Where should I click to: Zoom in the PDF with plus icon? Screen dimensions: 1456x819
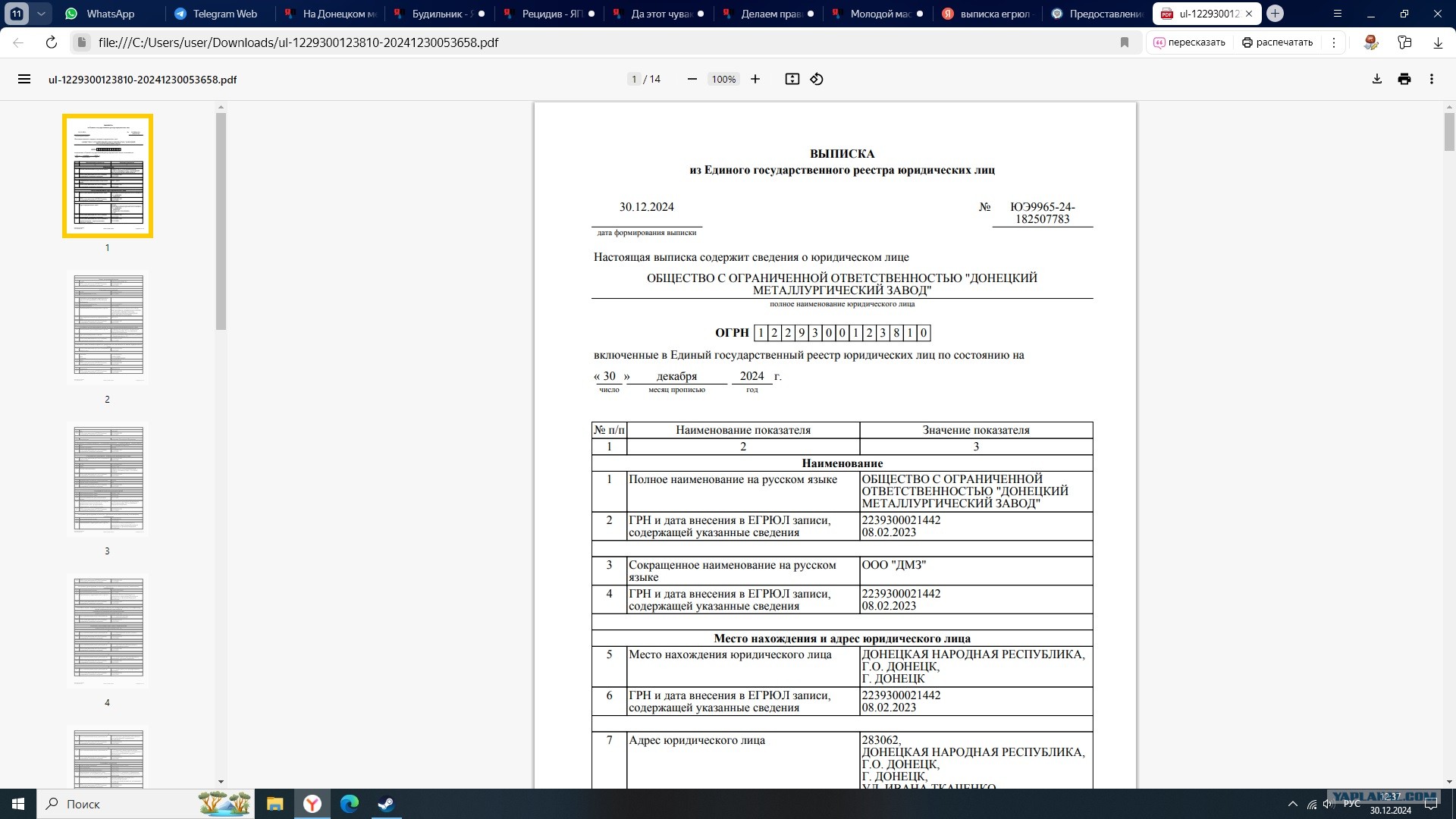[755, 79]
